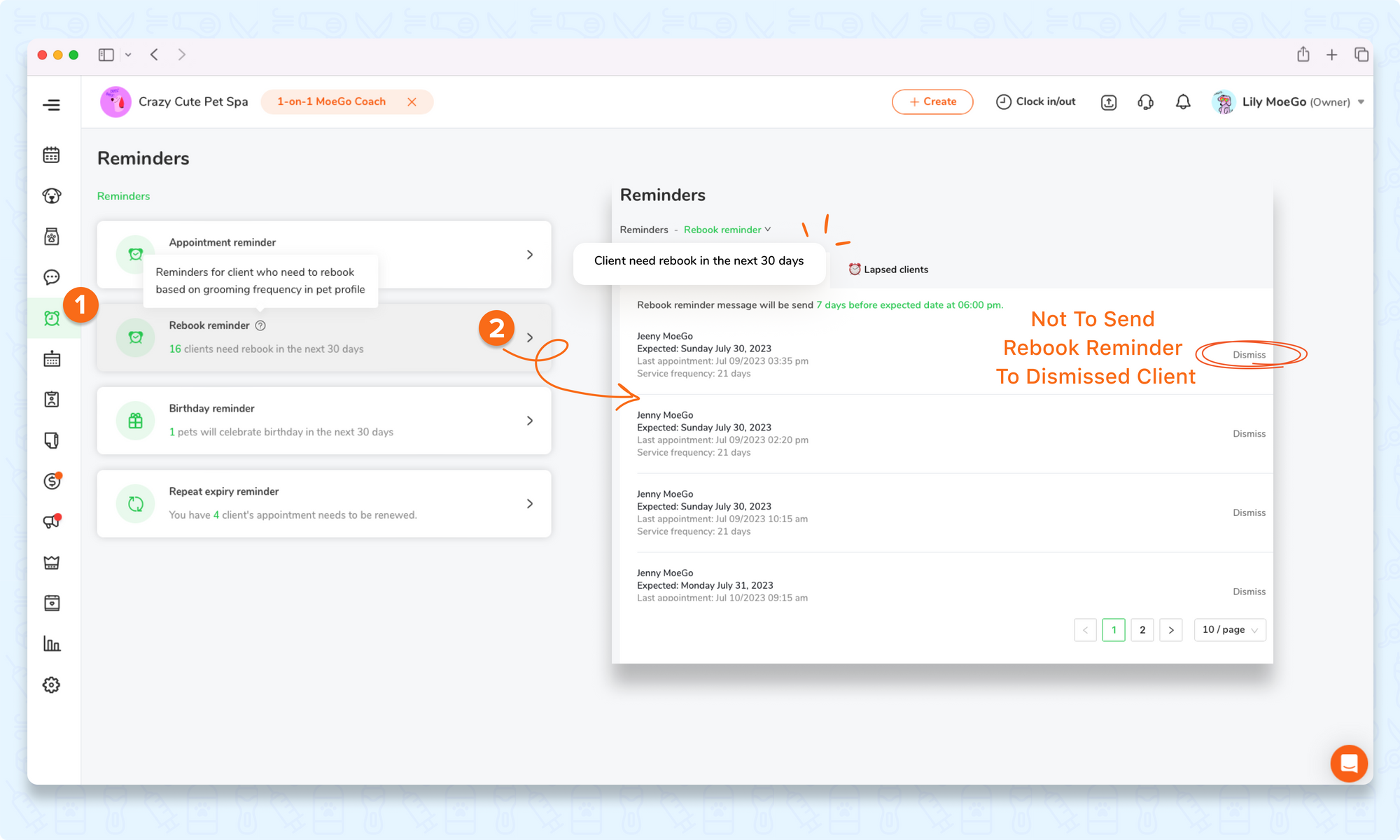Click the notification bell icon
Screen dimensions: 1400x840
click(1183, 102)
